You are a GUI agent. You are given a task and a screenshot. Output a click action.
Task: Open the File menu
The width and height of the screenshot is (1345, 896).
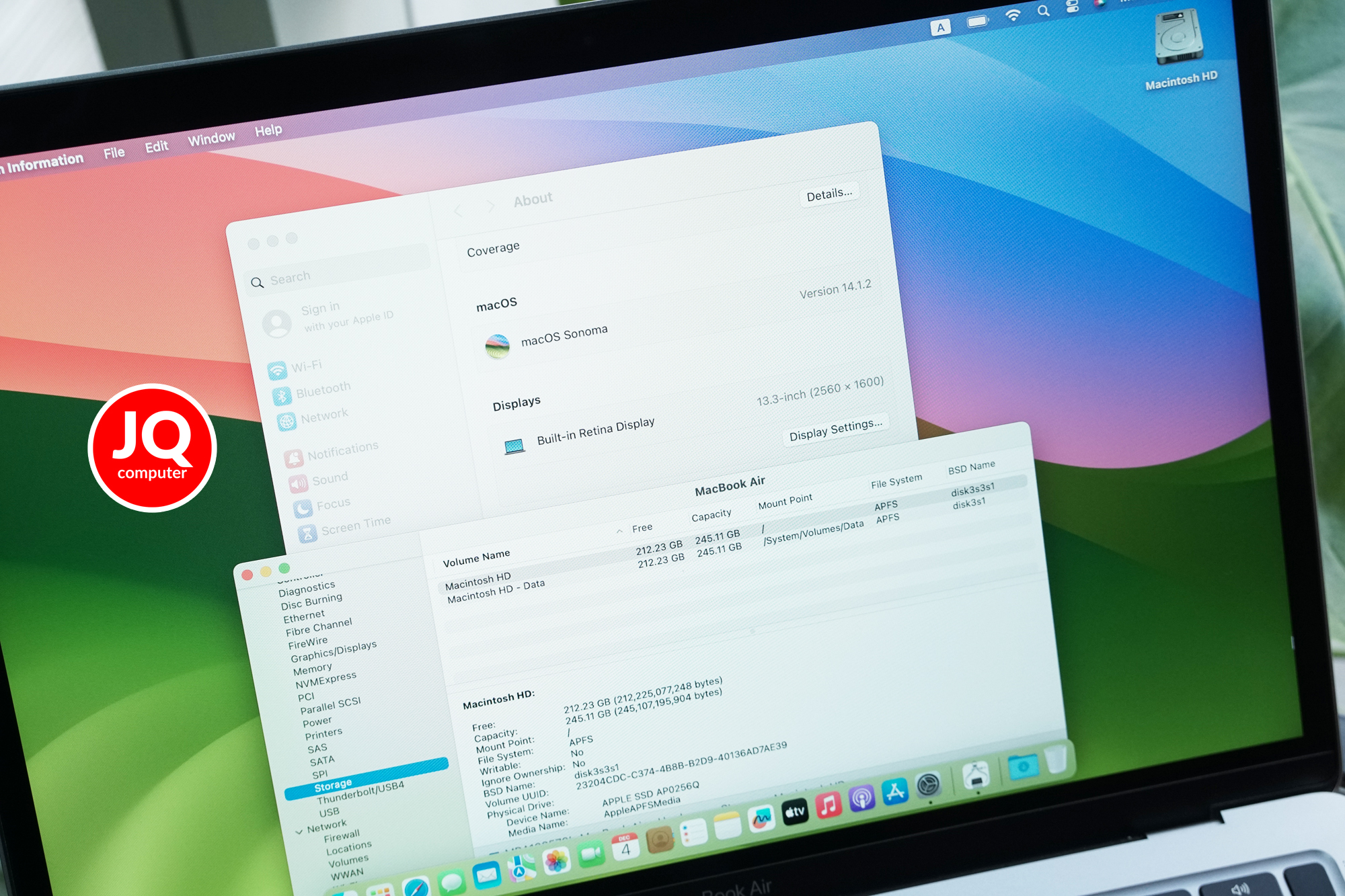coord(114,153)
